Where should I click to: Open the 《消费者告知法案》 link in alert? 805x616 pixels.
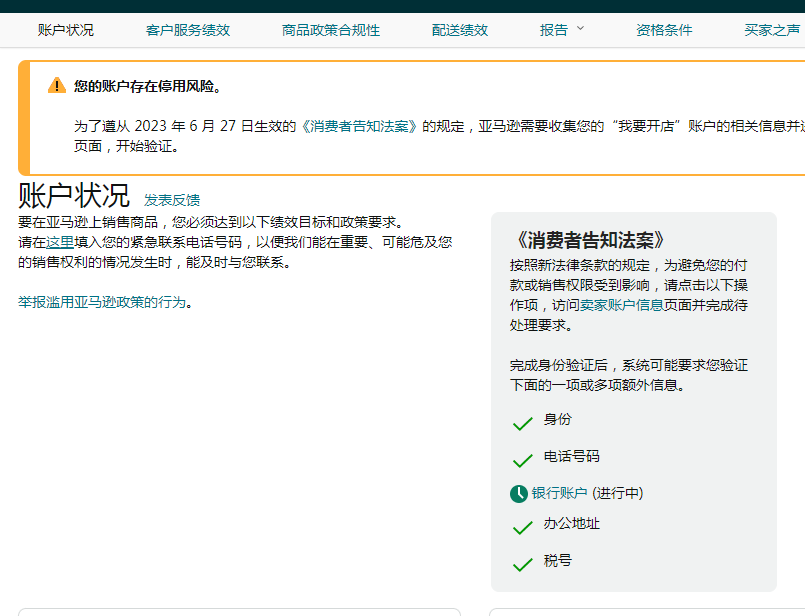pyautogui.click(x=359, y=126)
